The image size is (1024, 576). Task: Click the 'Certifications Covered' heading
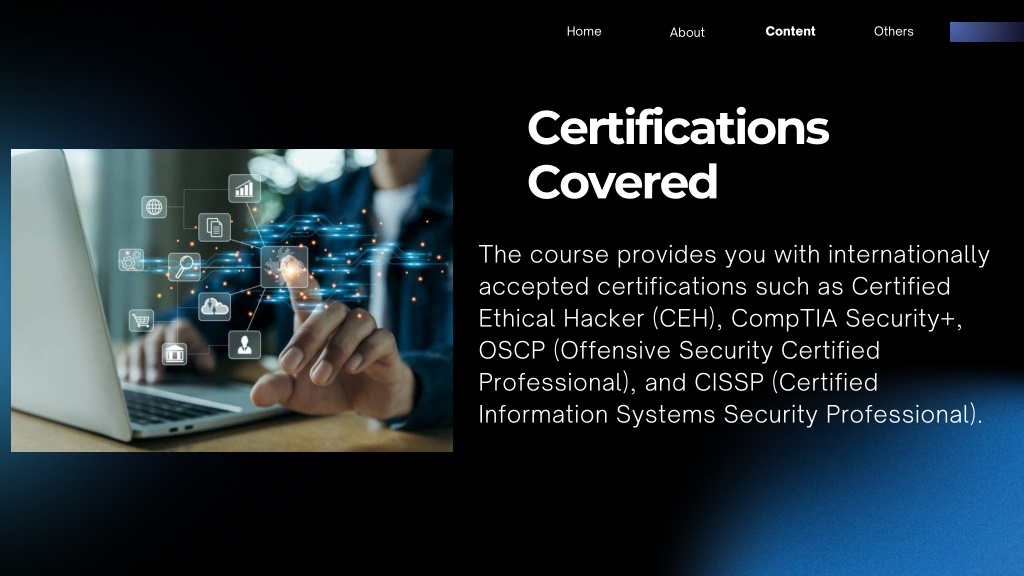point(678,154)
